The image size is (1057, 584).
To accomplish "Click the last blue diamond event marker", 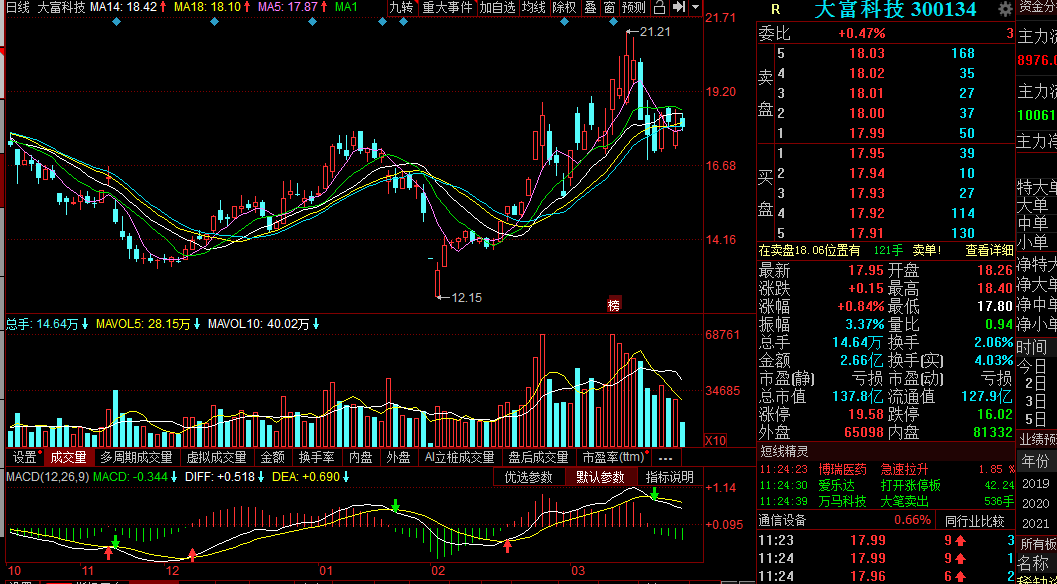I will point(613,22).
